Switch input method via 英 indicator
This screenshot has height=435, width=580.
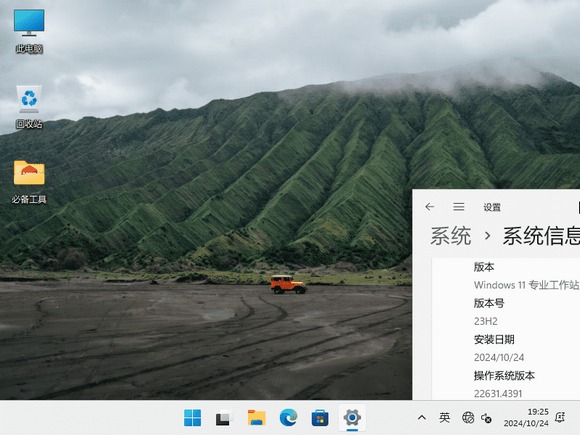click(445, 418)
